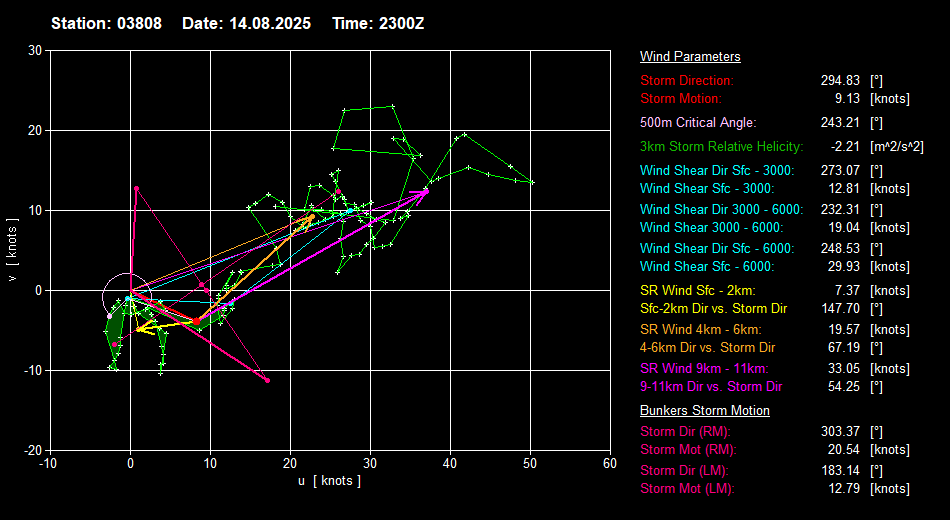Click the Storm Direction value 294.83
The height and width of the screenshot is (520, 950).
click(840, 81)
